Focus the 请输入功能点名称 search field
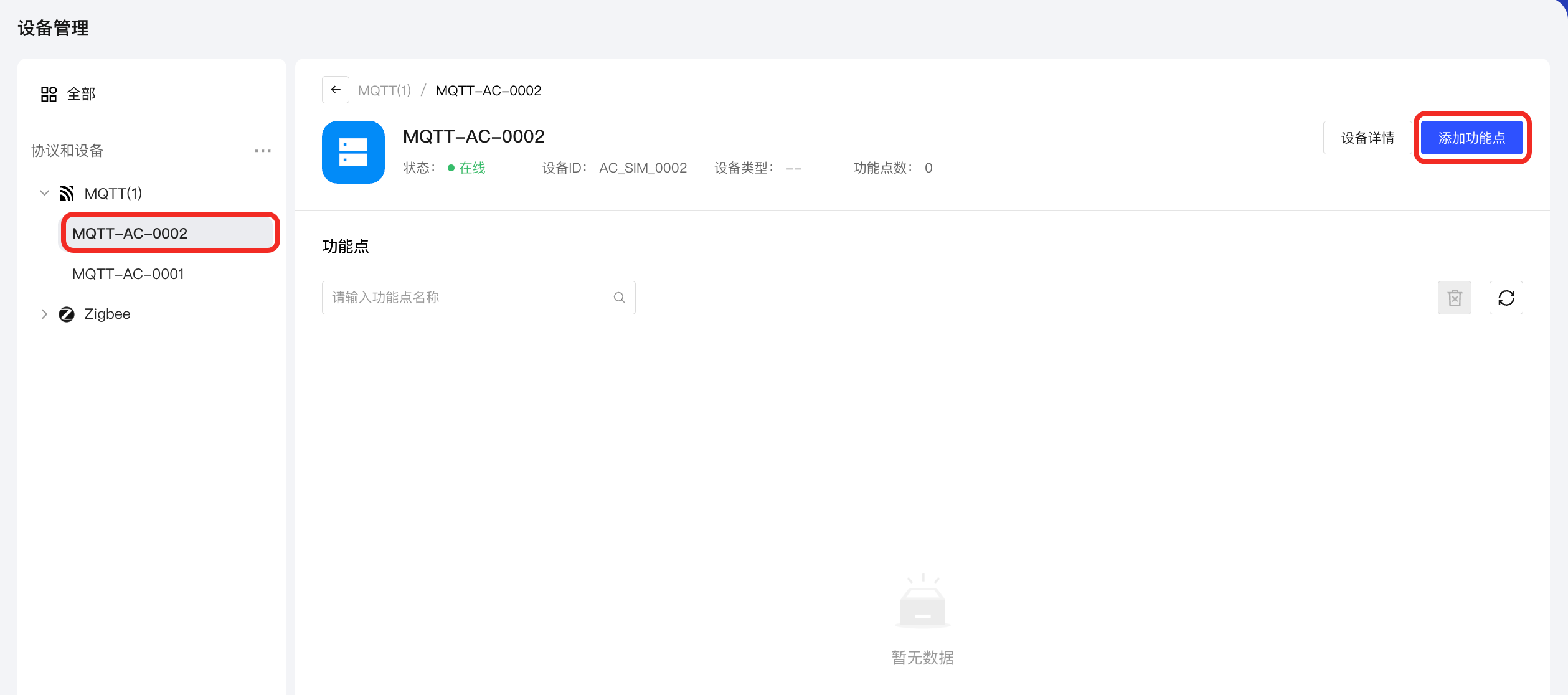The image size is (1568, 695). pos(478,298)
